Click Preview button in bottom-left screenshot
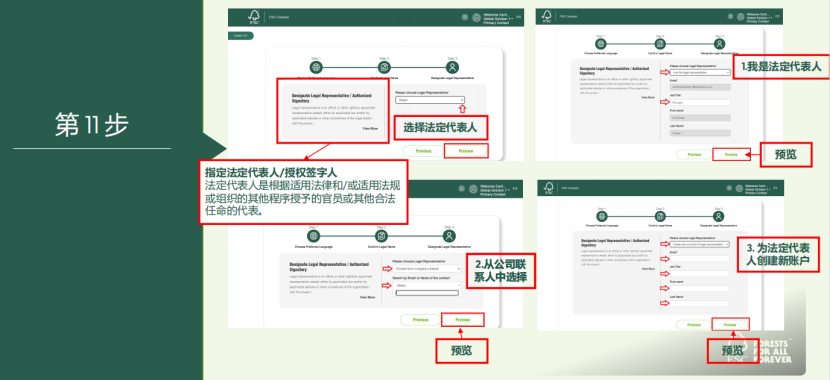Viewport: 830px width, 380px height. pyautogui.click(x=462, y=320)
